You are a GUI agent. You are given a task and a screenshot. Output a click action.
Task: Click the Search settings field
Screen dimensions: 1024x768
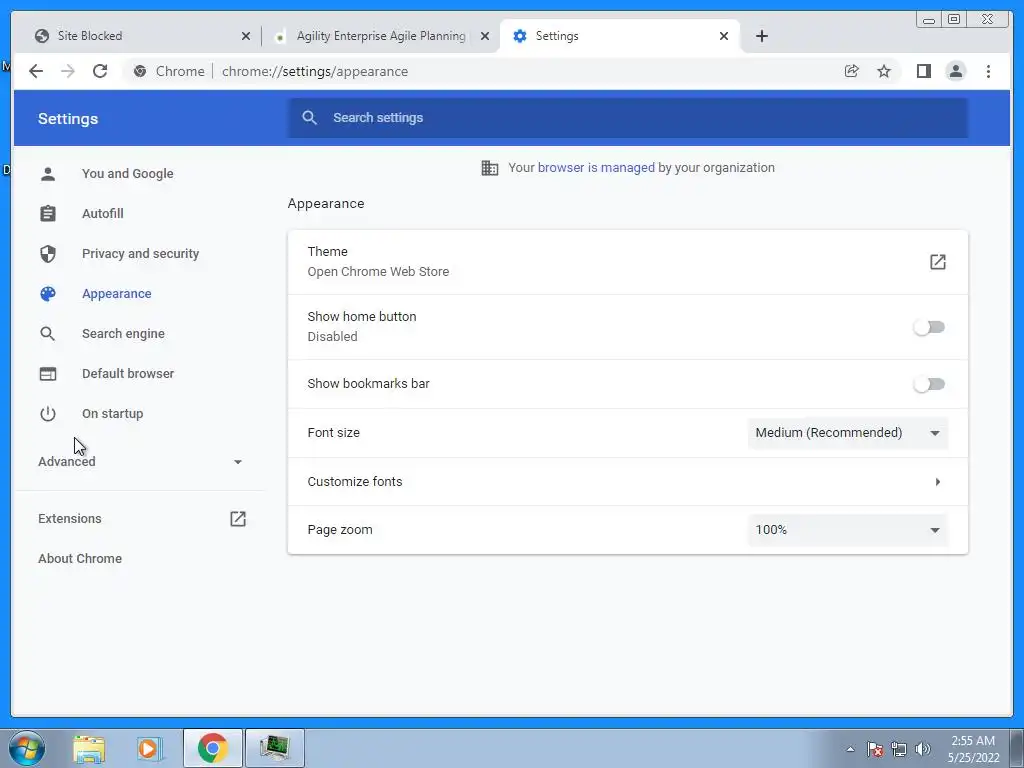point(628,118)
